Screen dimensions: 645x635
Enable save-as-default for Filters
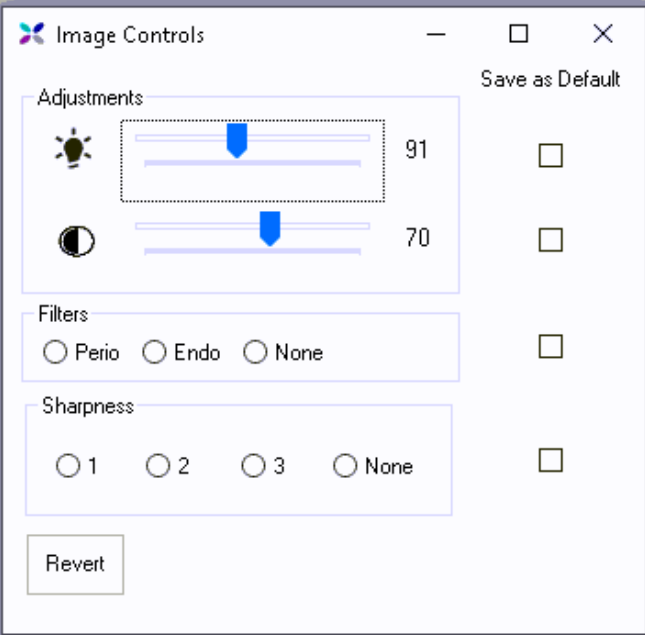coord(551,346)
